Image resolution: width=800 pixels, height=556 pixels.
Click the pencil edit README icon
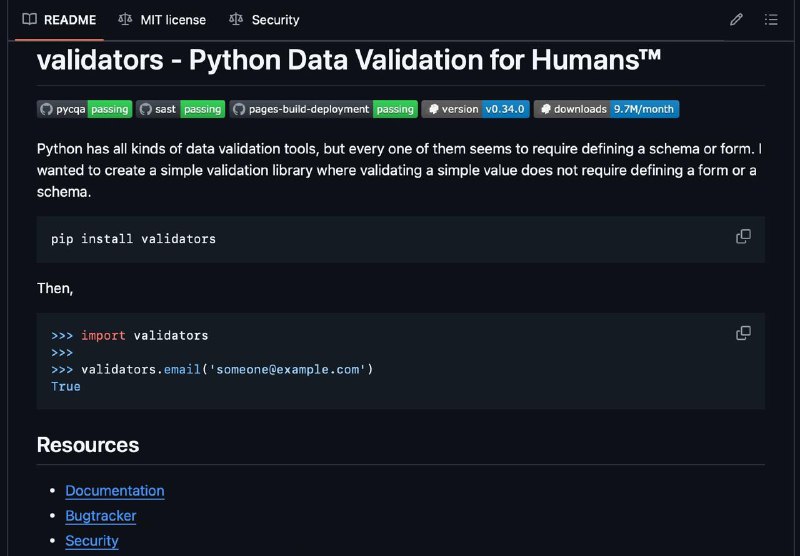[736, 20]
